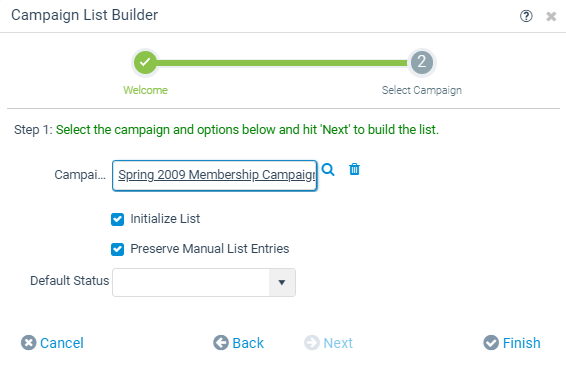The image size is (566, 365).
Task: Go to the Select Campaign step label
Action: pyautogui.click(x=422, y=90)
